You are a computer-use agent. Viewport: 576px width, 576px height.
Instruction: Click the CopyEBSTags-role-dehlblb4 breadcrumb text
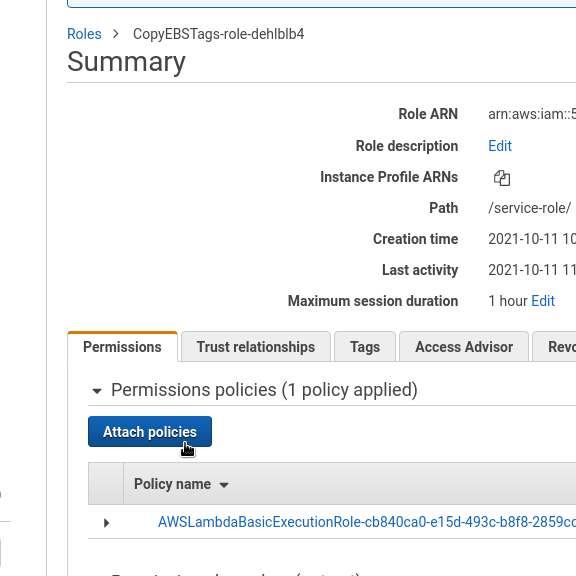pyautogui.click(x=219, y=34)
